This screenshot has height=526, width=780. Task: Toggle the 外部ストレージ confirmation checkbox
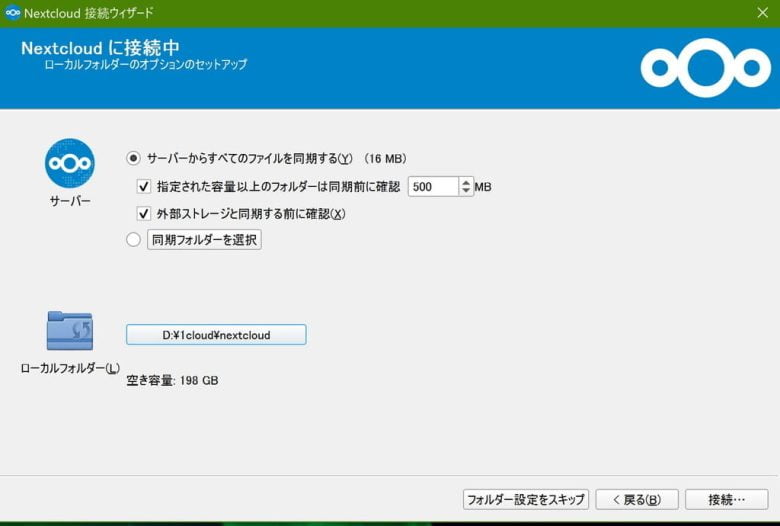point(143,213)
